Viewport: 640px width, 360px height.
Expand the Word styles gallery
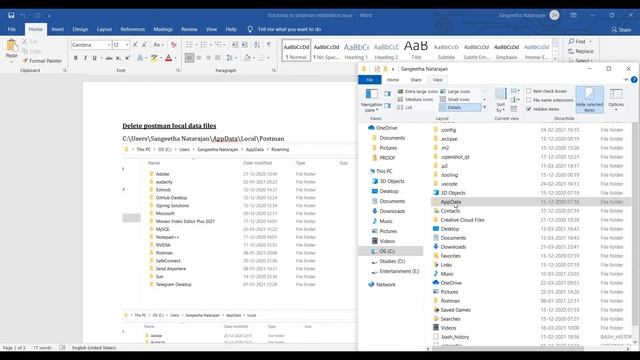556,58
